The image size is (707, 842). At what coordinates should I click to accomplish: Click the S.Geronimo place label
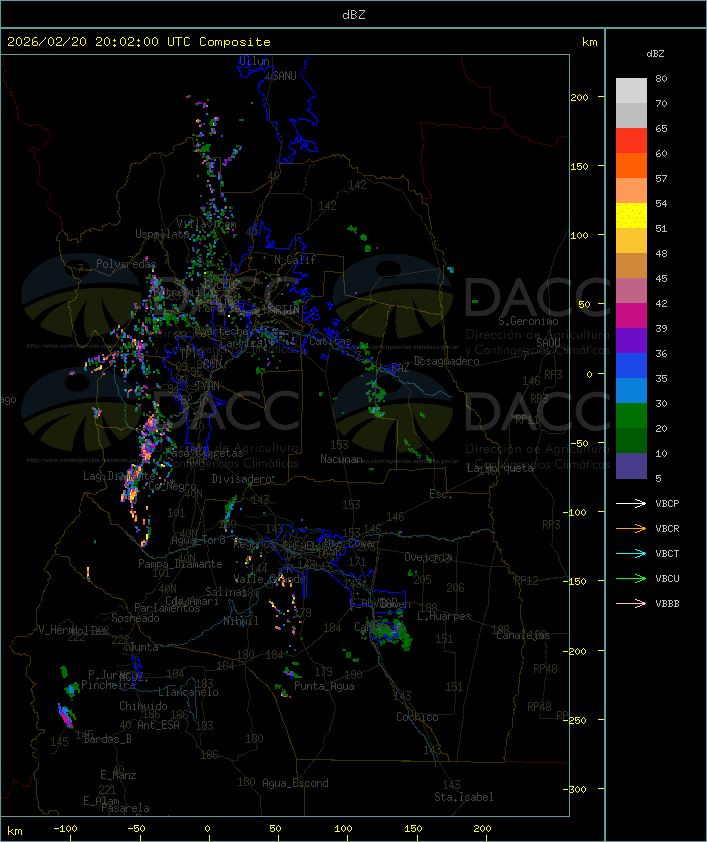(528, 321)
